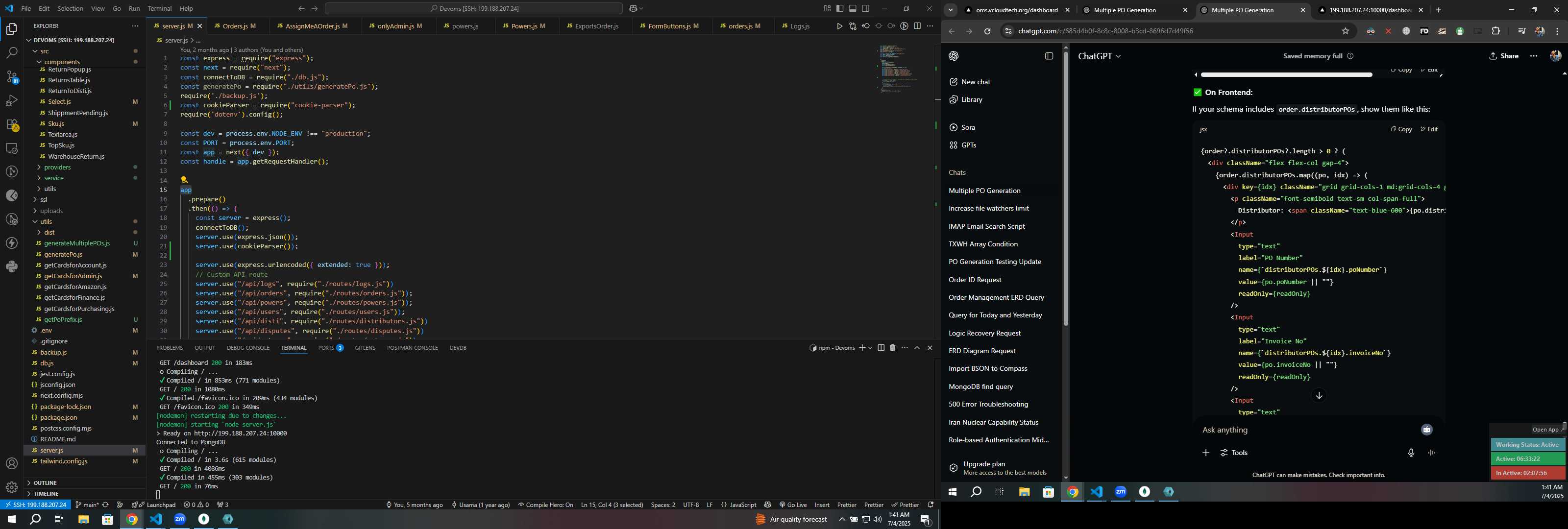The height and width of the screenshot is (529, 1568).
Task: Switch to the PORTS panel tab
Action: pyautogui.click(x=331, y=348)
